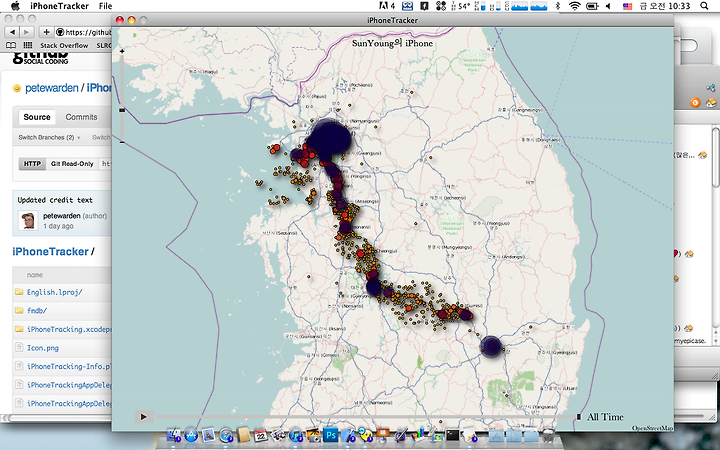Move the All Time timeline handle
The height and width of the screenshot is (450, 720).
579,417
